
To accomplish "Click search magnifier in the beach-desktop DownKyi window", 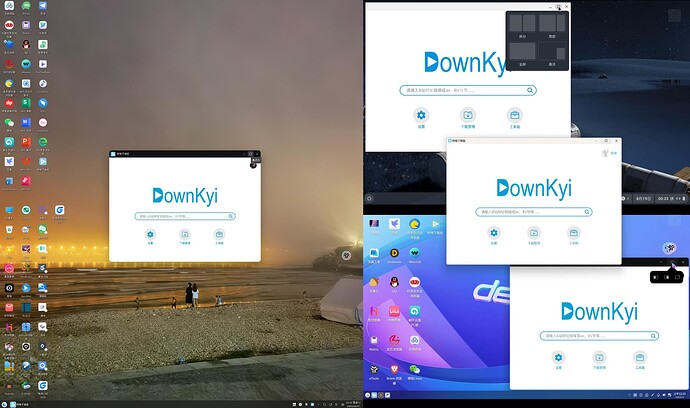I will click(230, 216).
